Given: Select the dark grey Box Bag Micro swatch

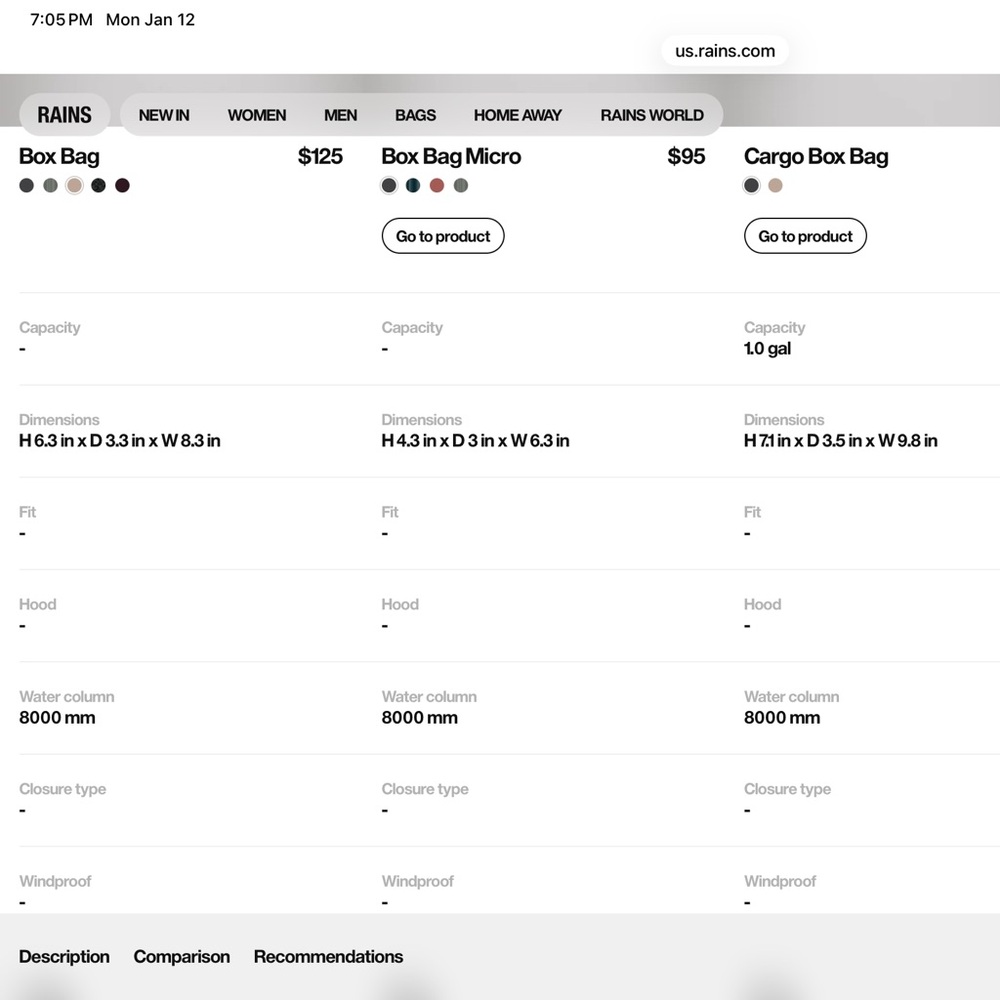Looking at the screenshot, I should [389, 186].
